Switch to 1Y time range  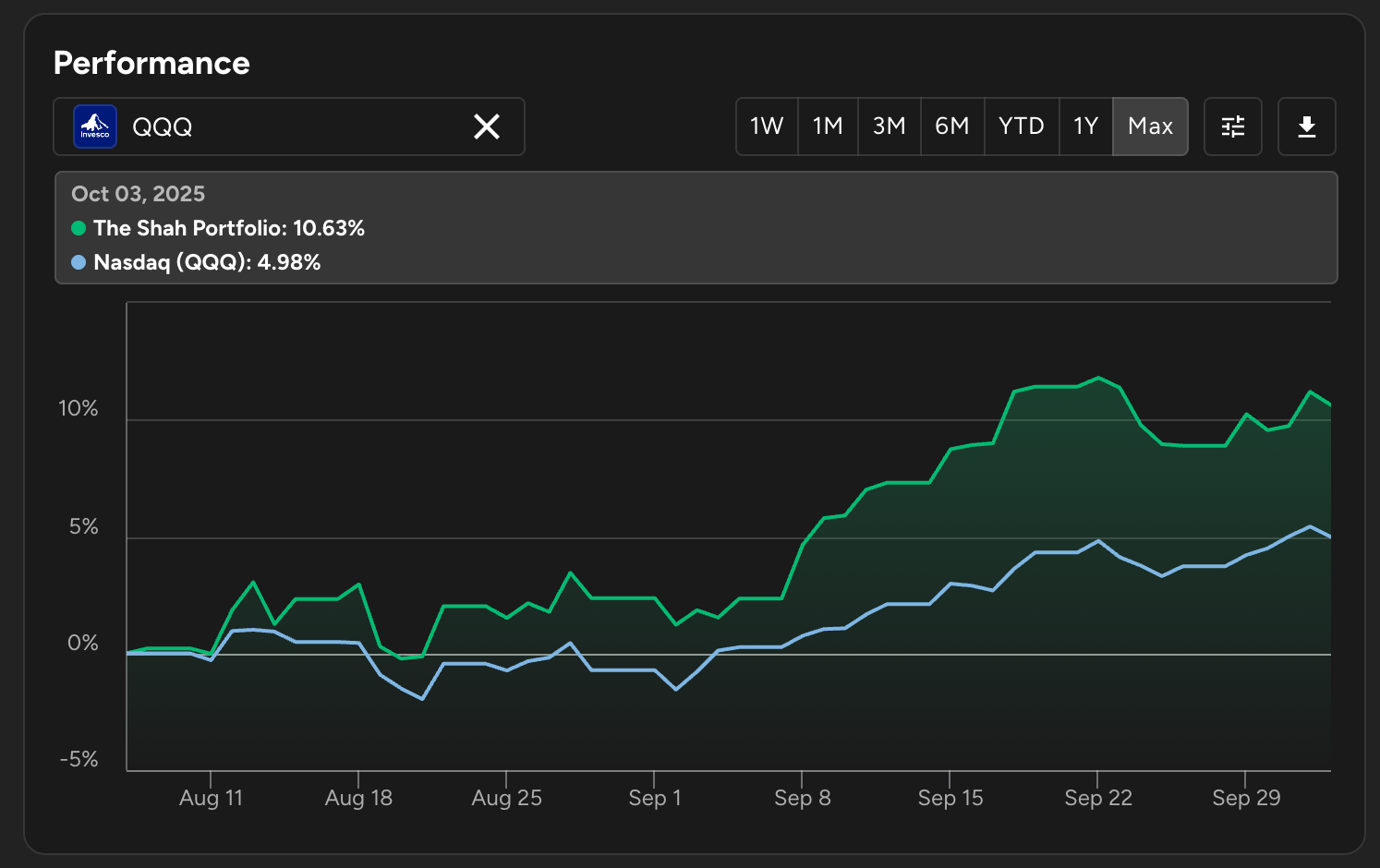pyautogui.click(x=1086, y=127)
